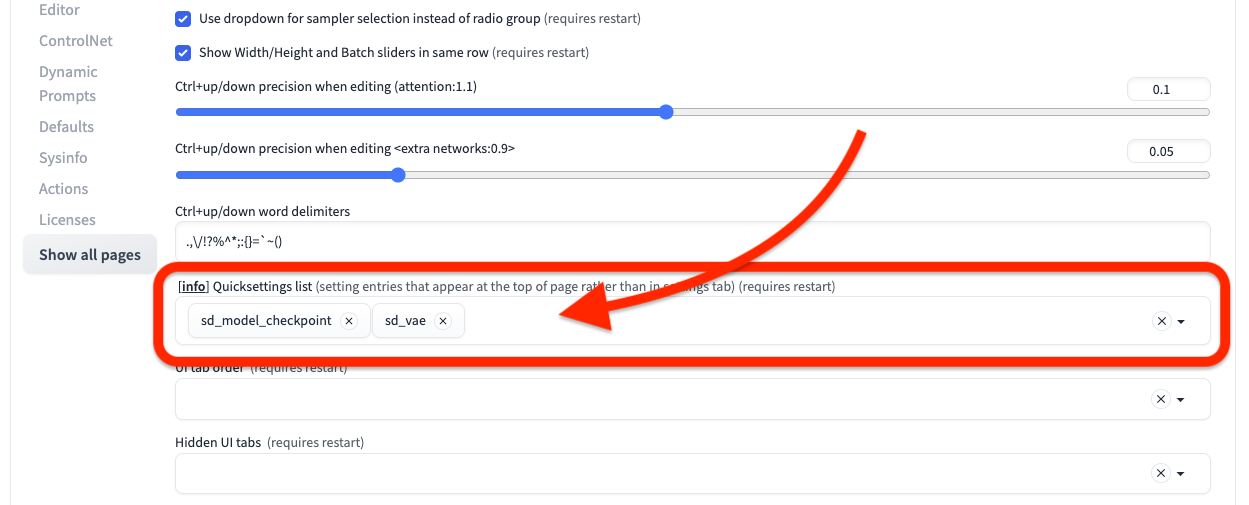Remove the sd_model_checkpoint tag

pyautogui.click(x=348, y=321)
